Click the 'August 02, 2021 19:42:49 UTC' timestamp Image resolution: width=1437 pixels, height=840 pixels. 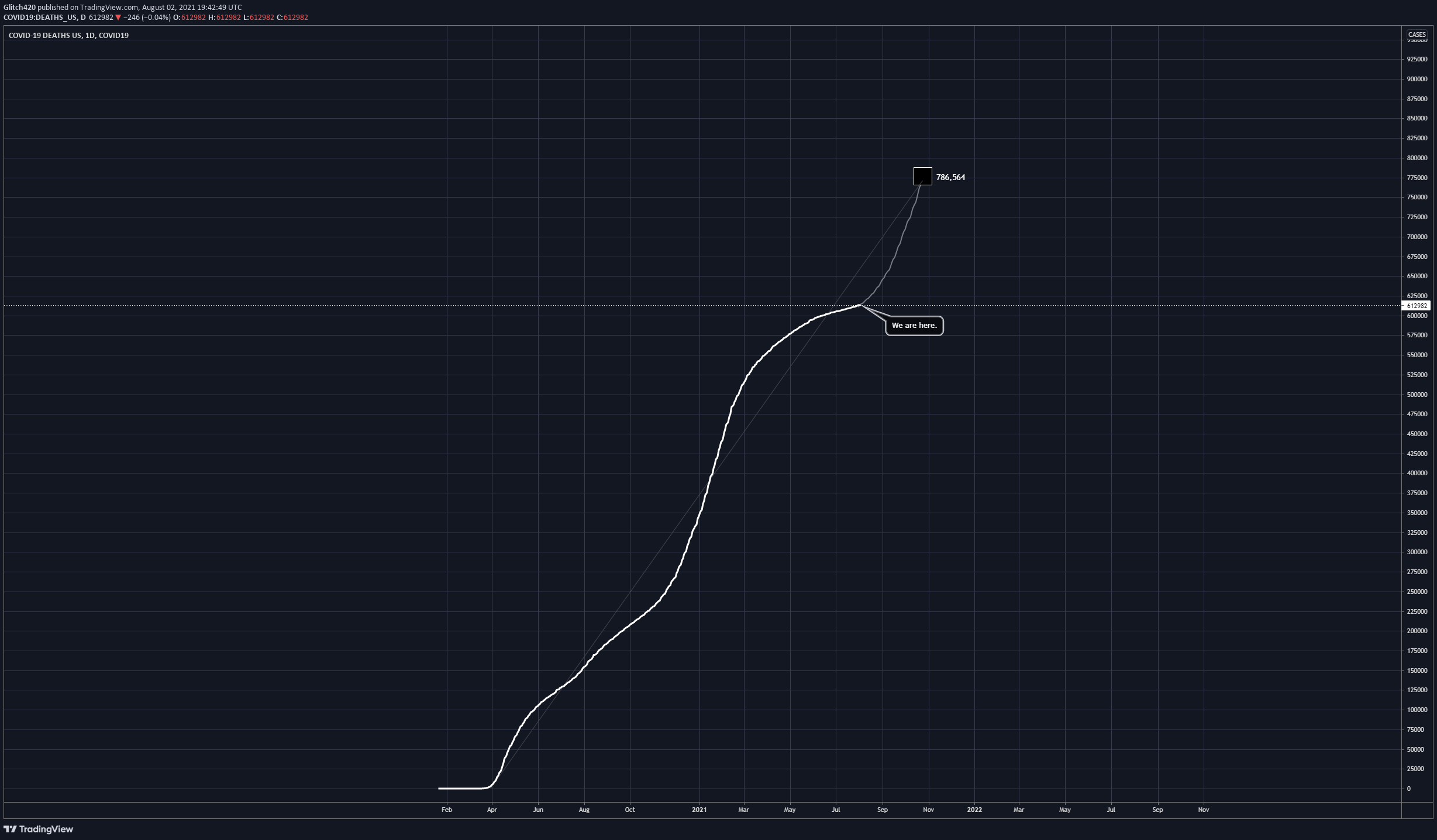tap(192, 8)
